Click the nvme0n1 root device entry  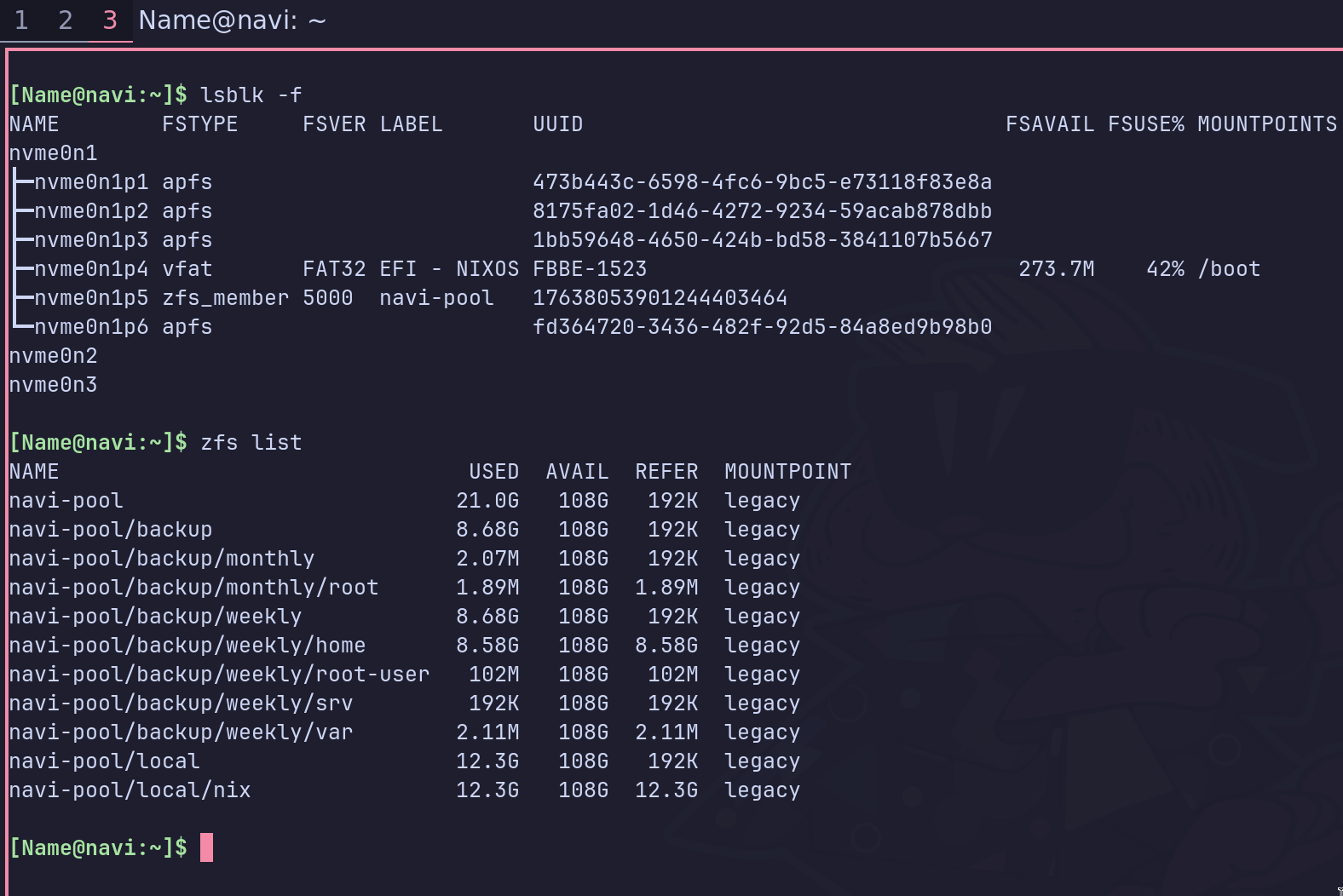pos(53,153)
